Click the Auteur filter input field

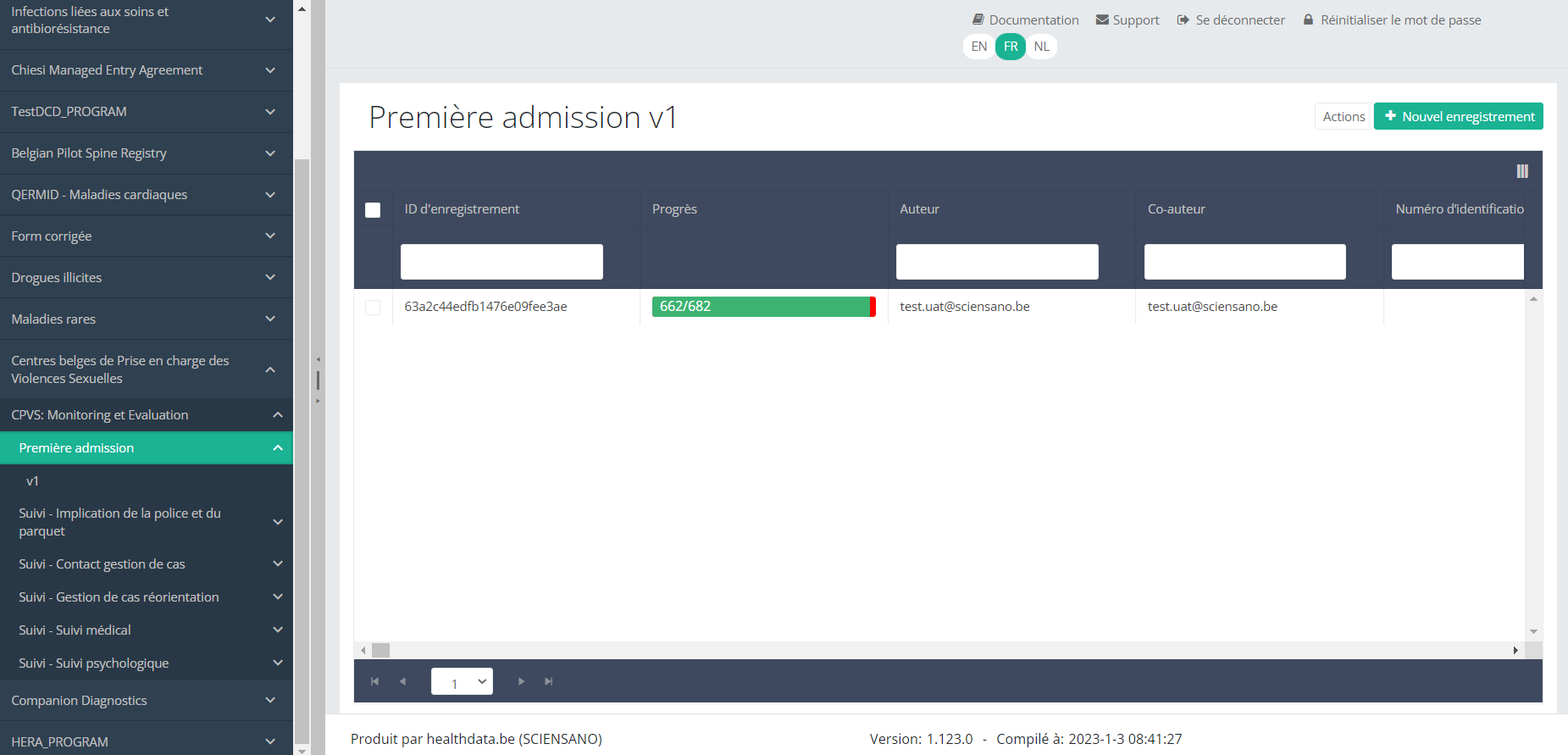pos(997,262)
